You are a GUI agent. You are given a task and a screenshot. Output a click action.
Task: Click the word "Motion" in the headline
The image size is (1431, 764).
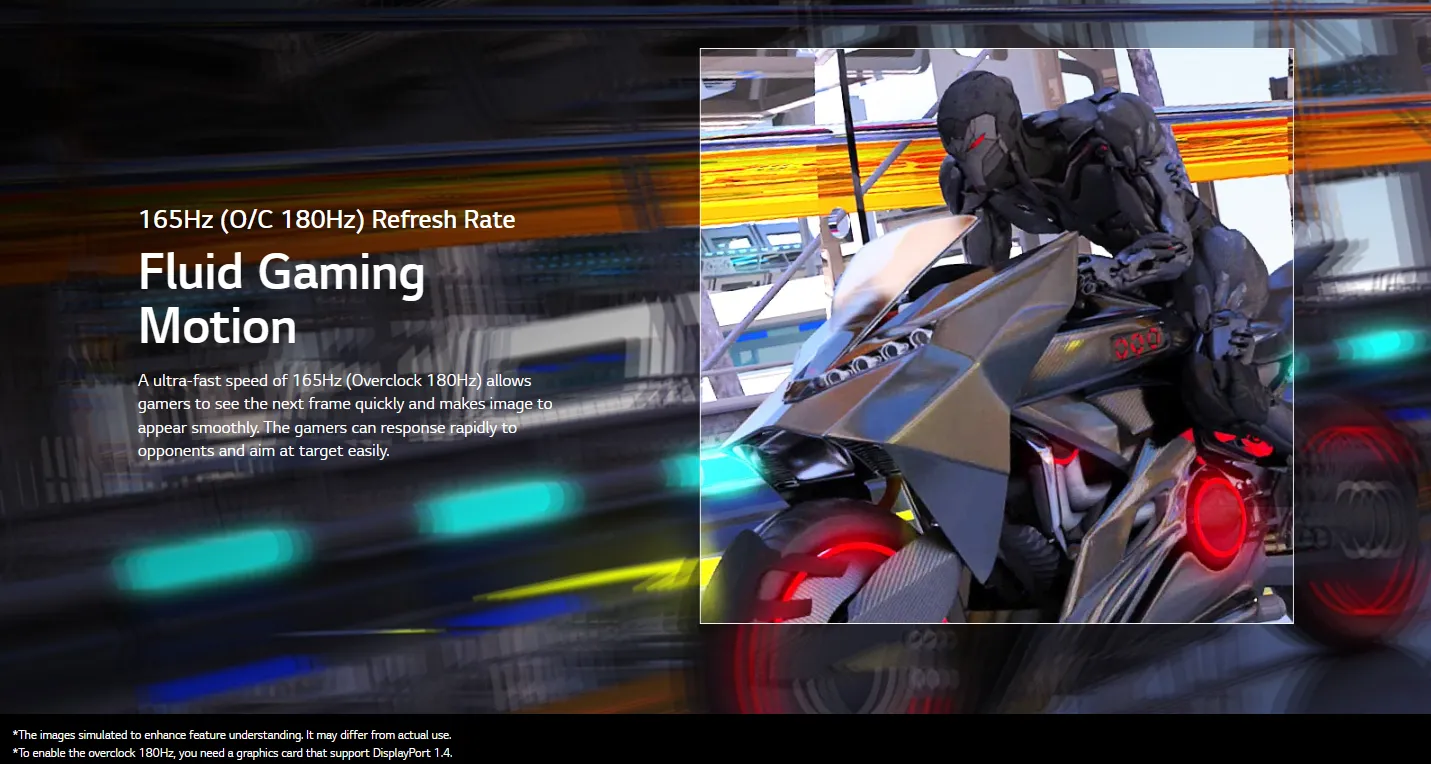click(x=217, y=326)
